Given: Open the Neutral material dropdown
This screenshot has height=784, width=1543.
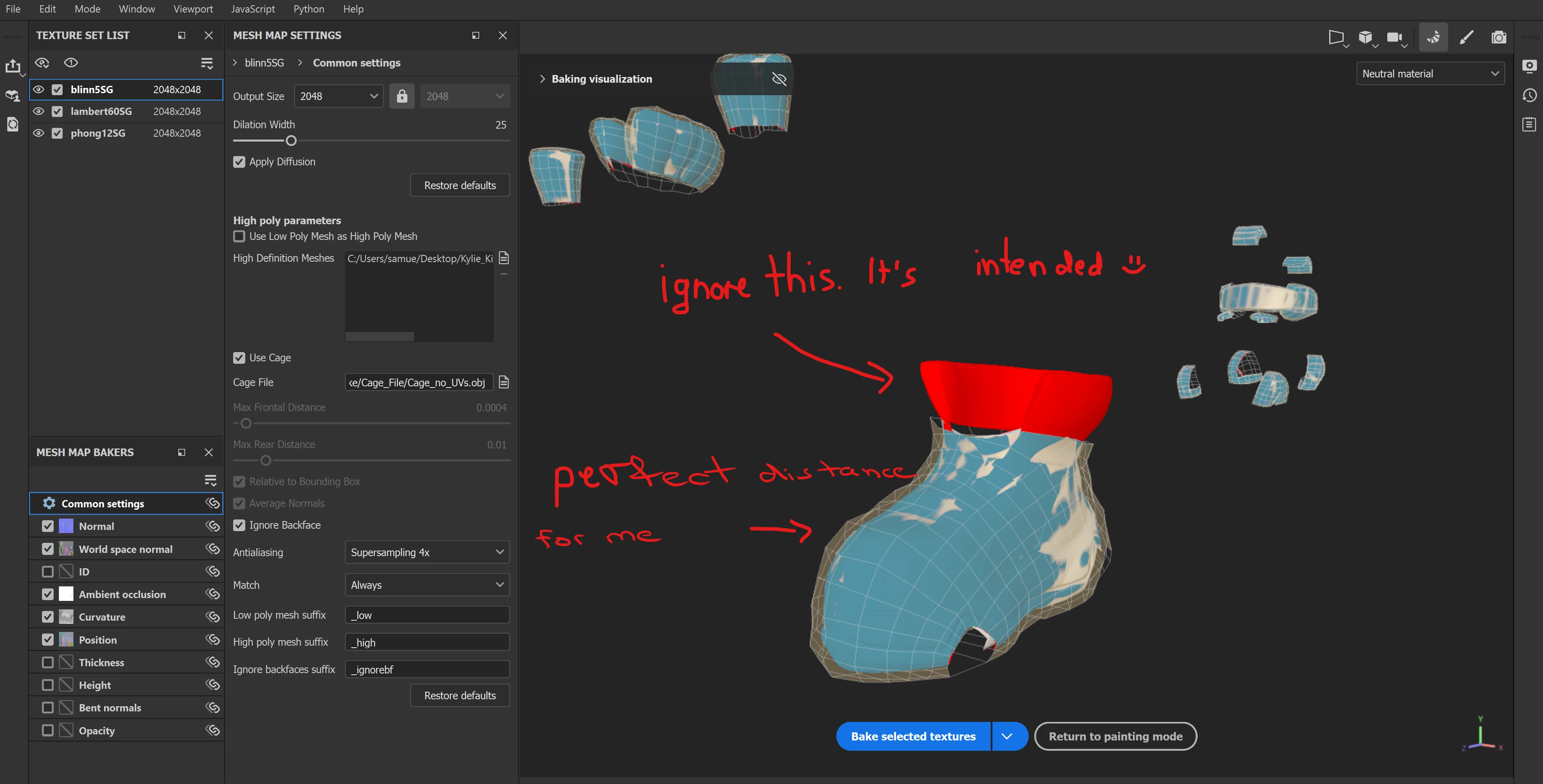Looking at the screenshot, I should click(x=1430, y=74).
